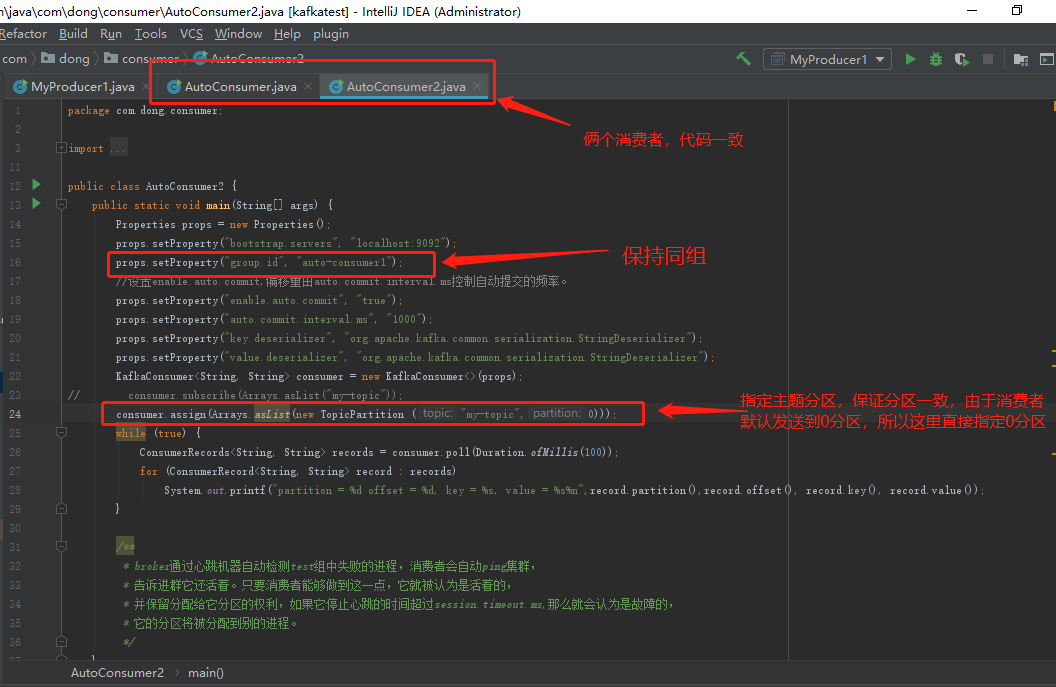This screenshot has height=687, width=1056.
Task: Click the printf call on line 28
Action: point(246,490)
